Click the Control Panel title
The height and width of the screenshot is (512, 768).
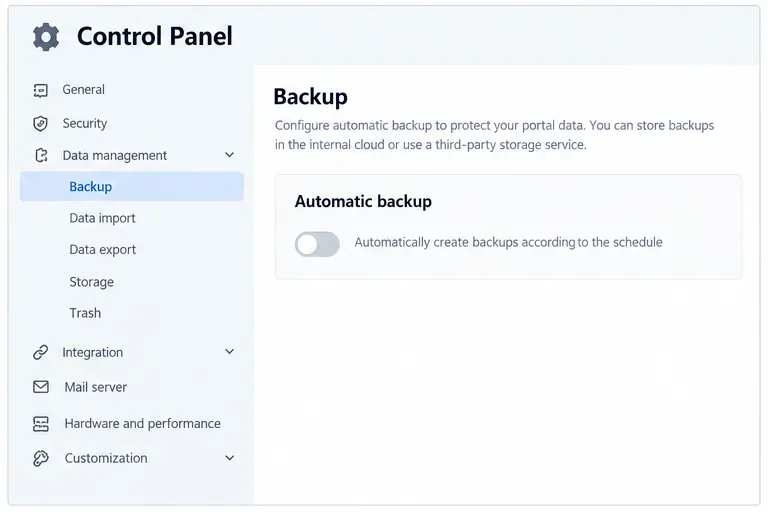[155, 36]
